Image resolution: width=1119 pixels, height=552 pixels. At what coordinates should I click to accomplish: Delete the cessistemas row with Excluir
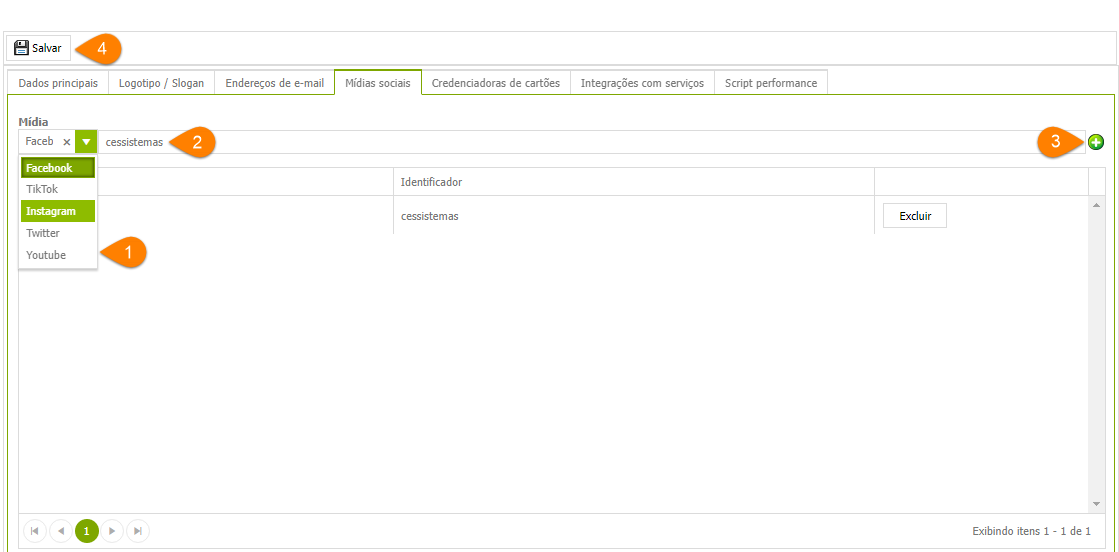coord(914,216)
